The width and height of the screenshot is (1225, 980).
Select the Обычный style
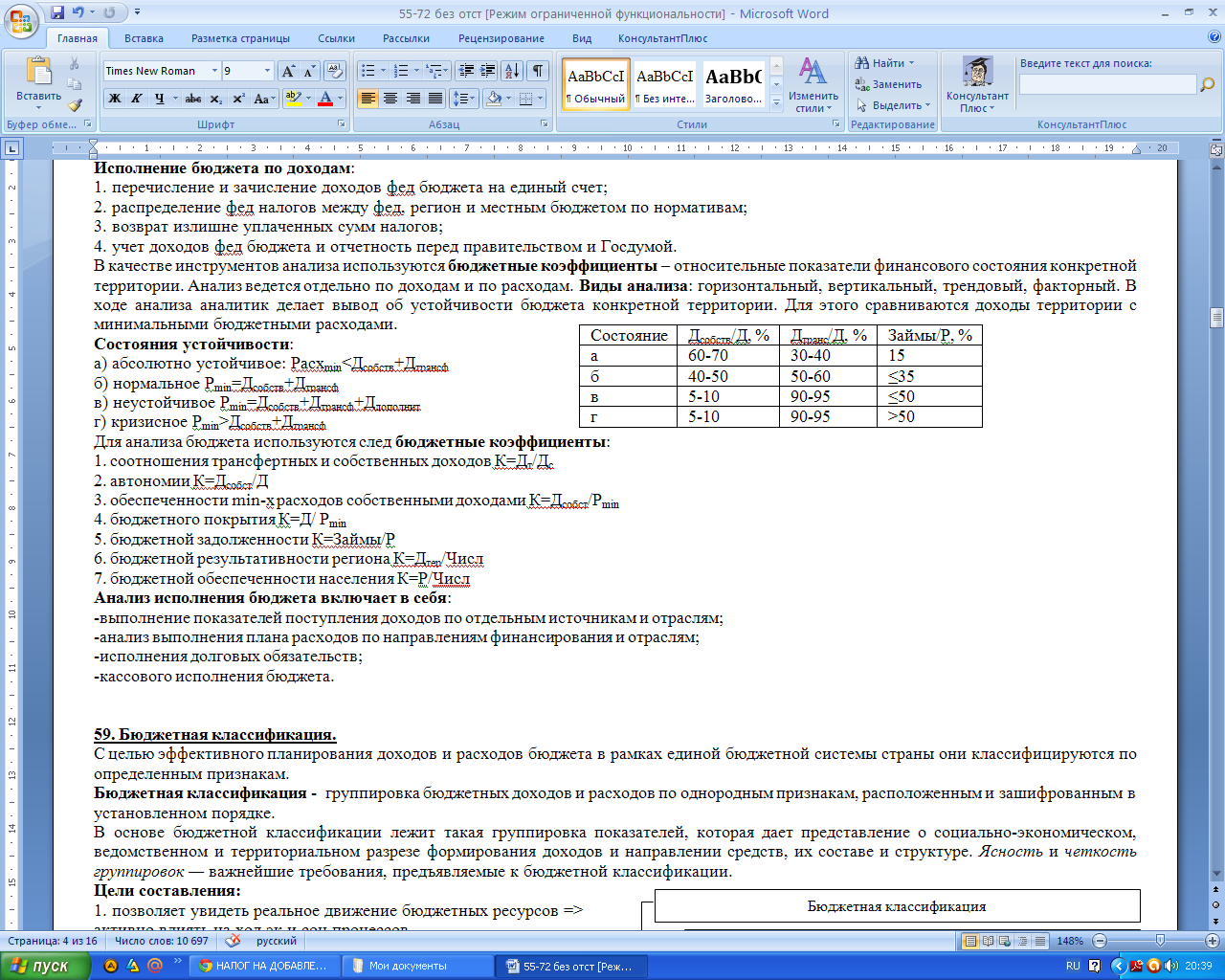[x=595, y=84]
